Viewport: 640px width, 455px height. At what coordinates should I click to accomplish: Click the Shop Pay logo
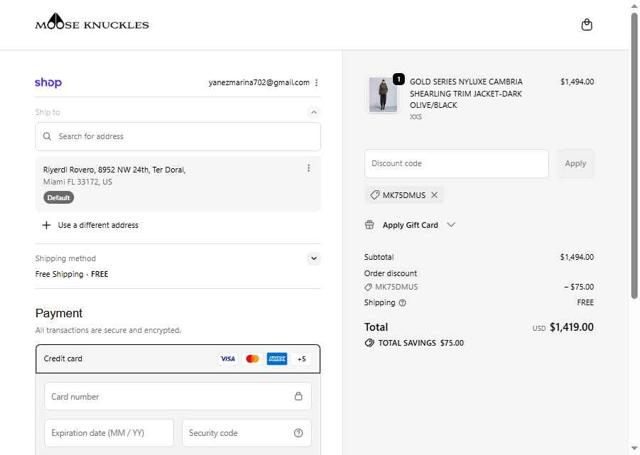48,83
